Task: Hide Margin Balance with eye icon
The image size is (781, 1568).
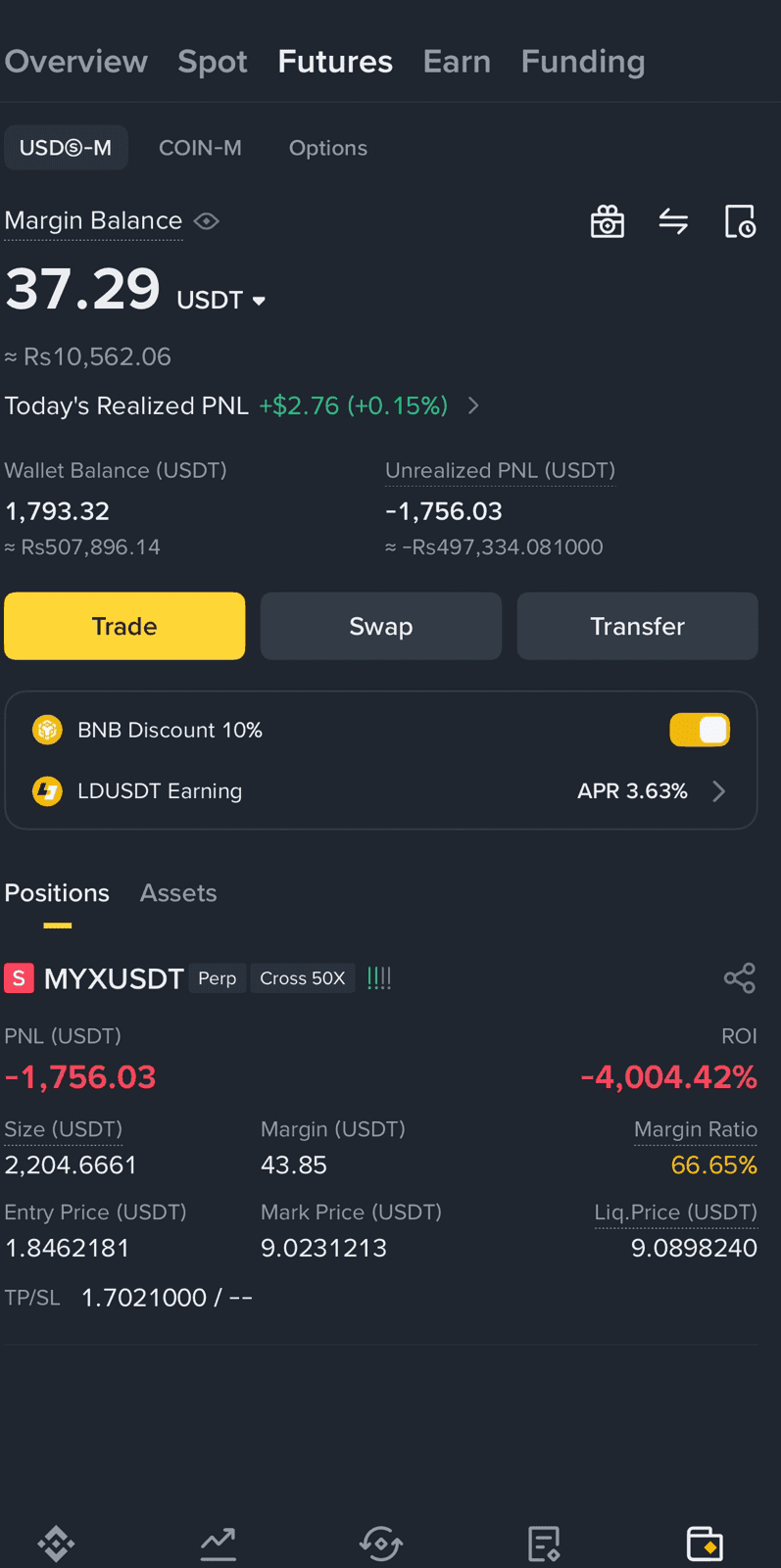Action: 207,221
